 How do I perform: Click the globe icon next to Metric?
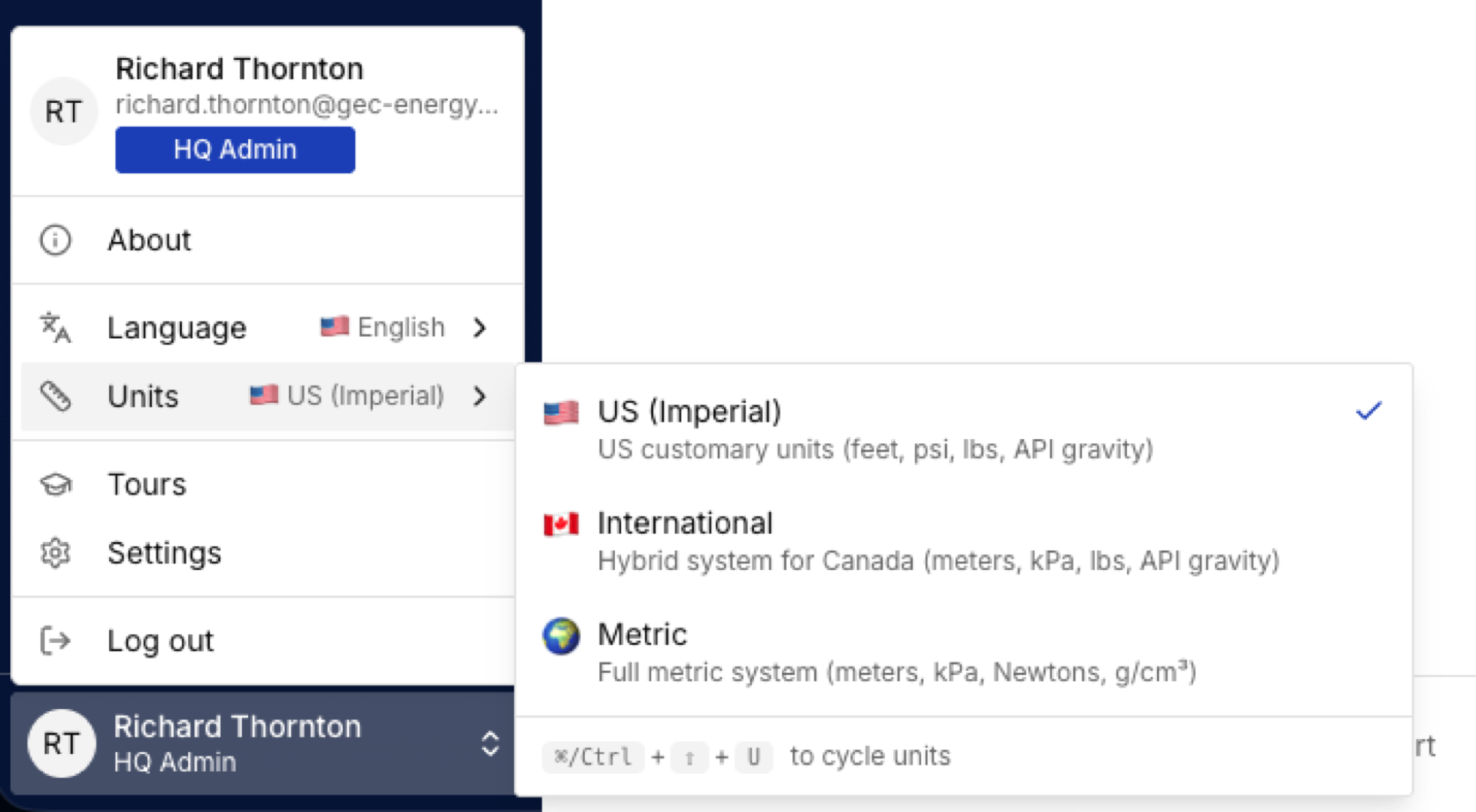[x=561, y=635]
